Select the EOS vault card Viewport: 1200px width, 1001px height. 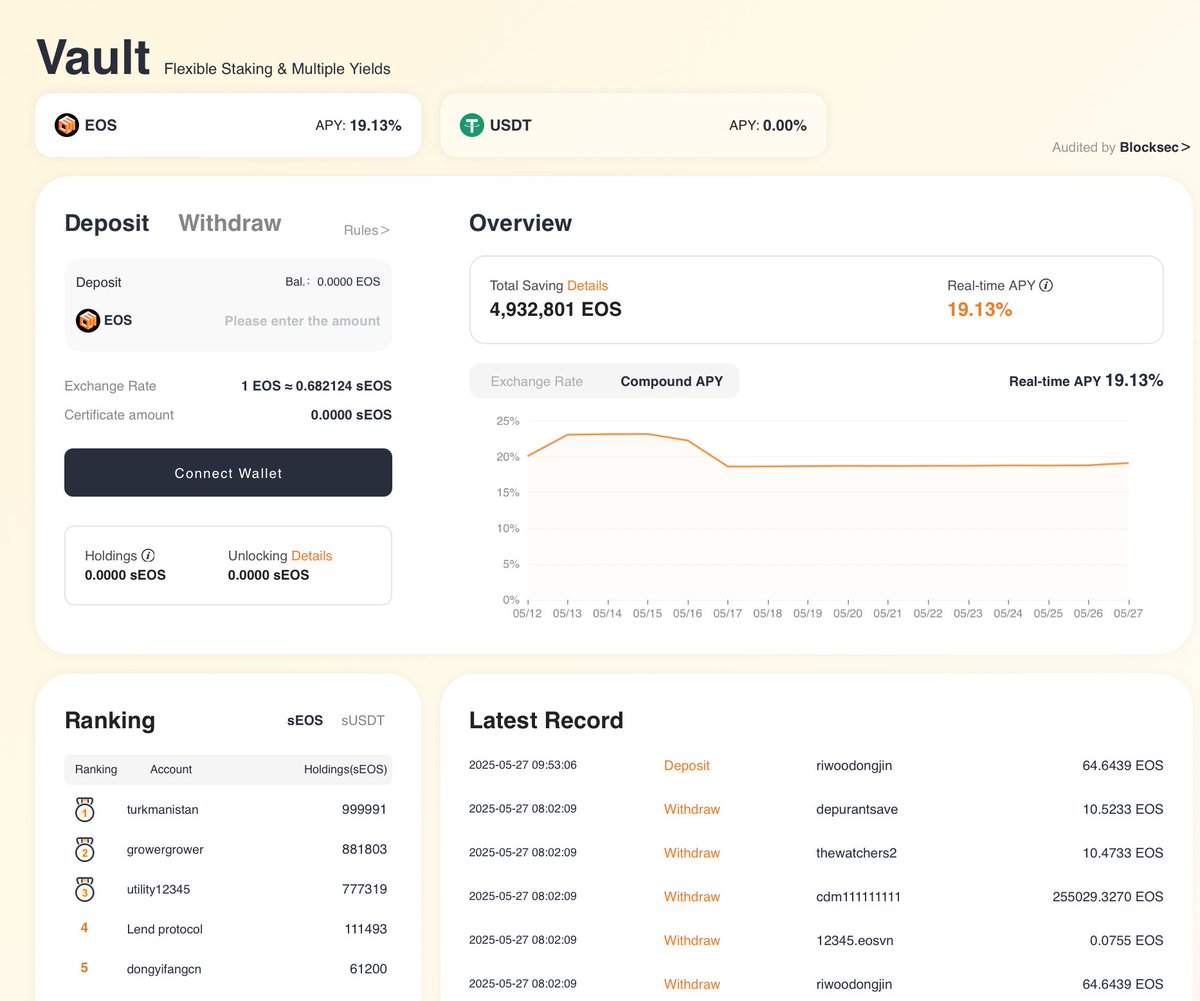coord(228,126)
